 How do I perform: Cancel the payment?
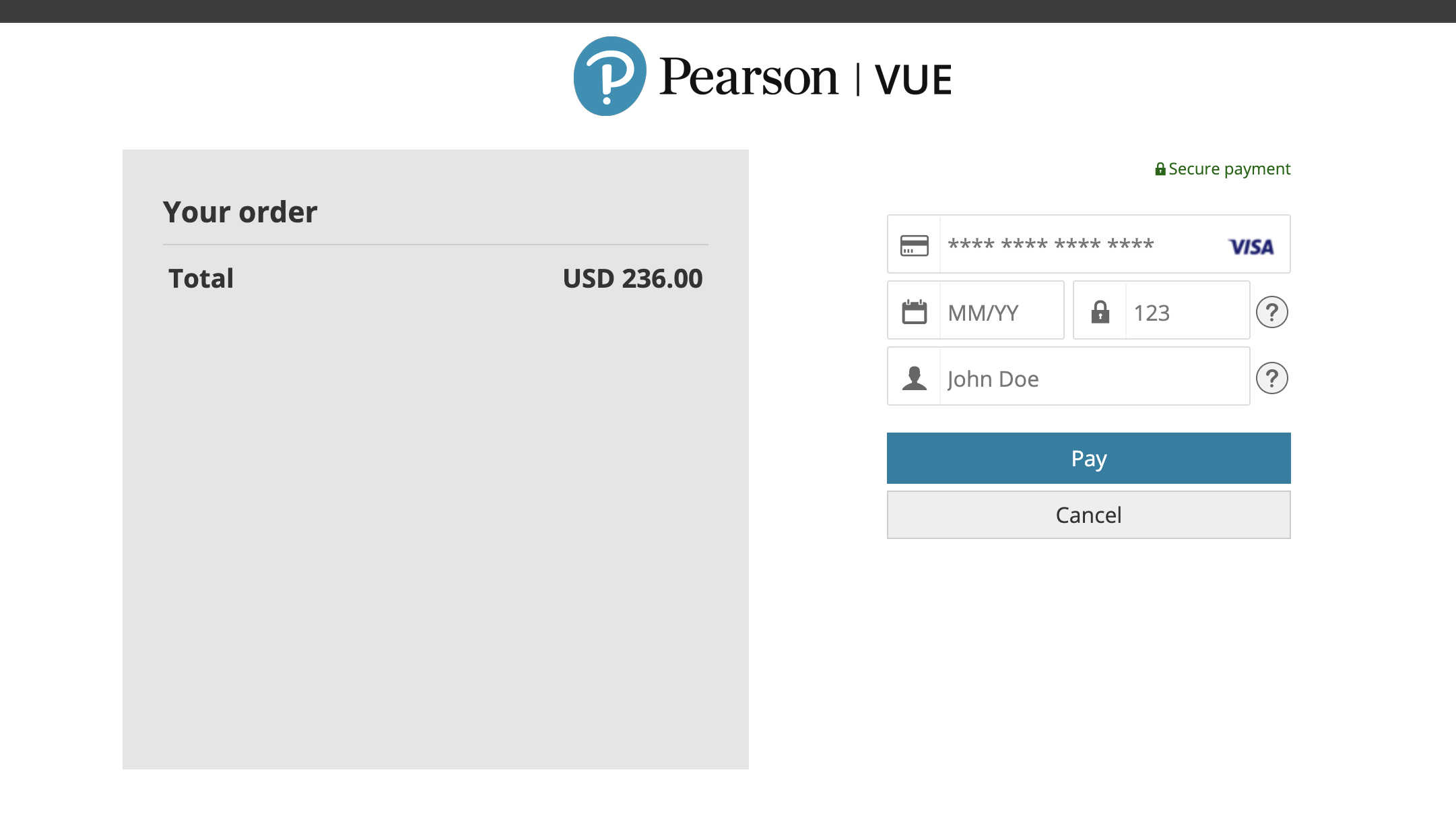[x=1088, y=515]
